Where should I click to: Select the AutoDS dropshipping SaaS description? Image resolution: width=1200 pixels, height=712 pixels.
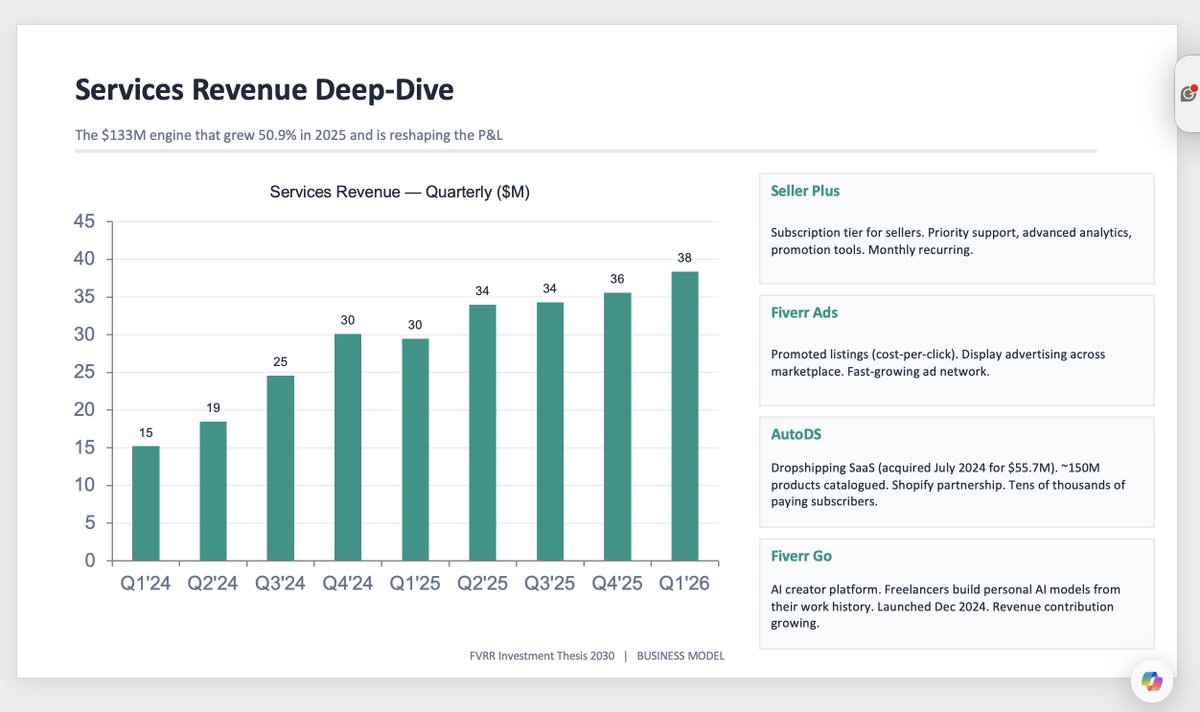(948, 485)
